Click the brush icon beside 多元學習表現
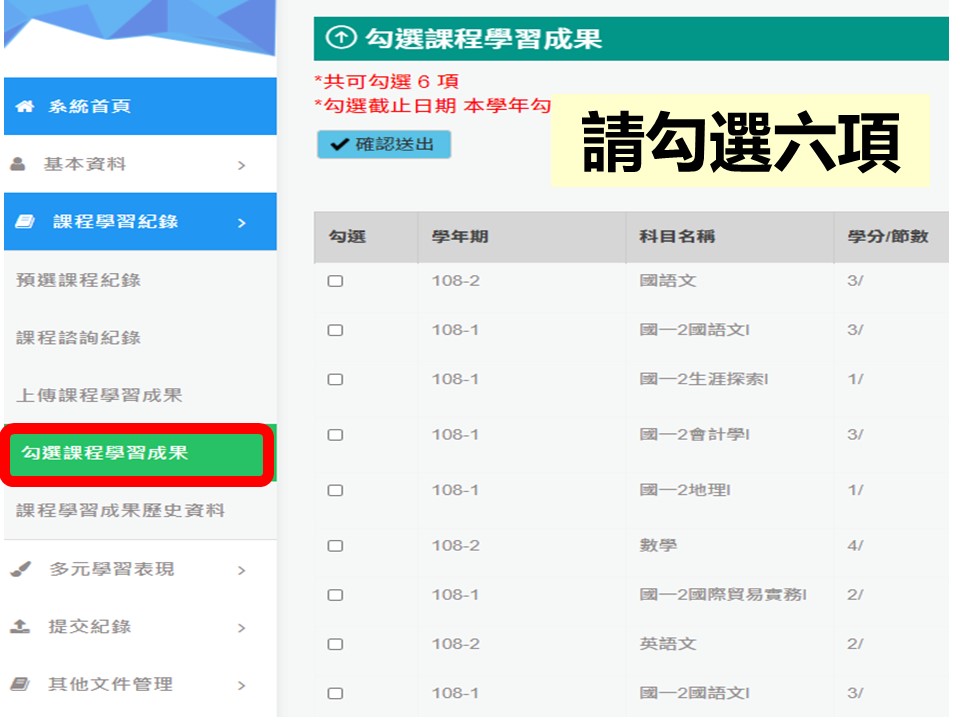The height and width of the screenshot is (720, 960). tap(20, 569)
